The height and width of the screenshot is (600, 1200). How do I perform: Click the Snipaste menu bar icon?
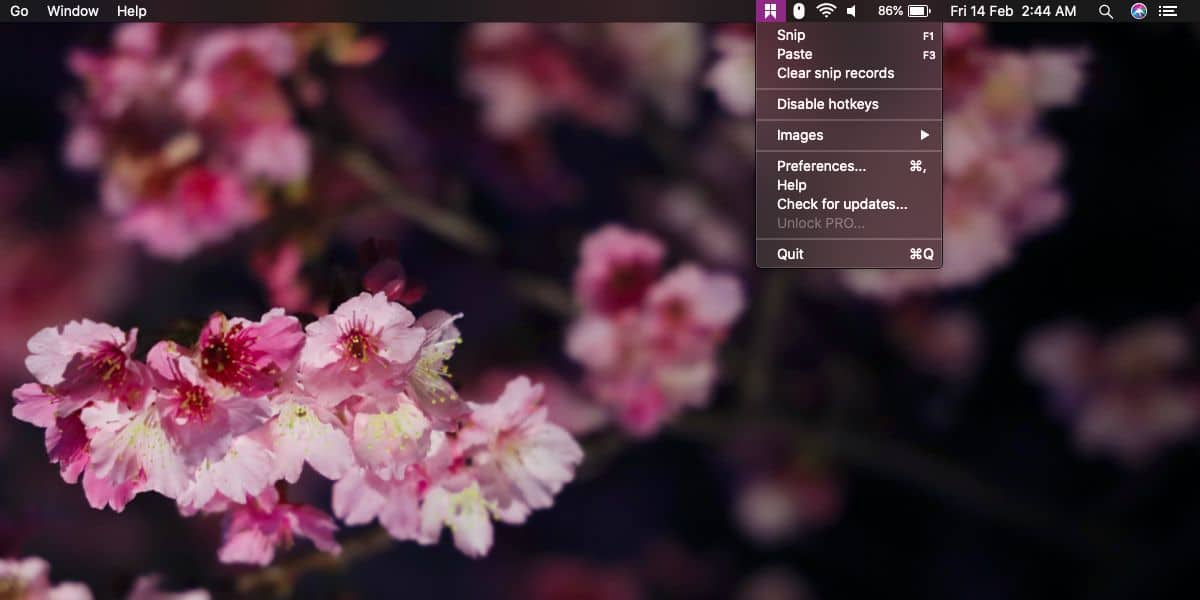click(770, 11)
